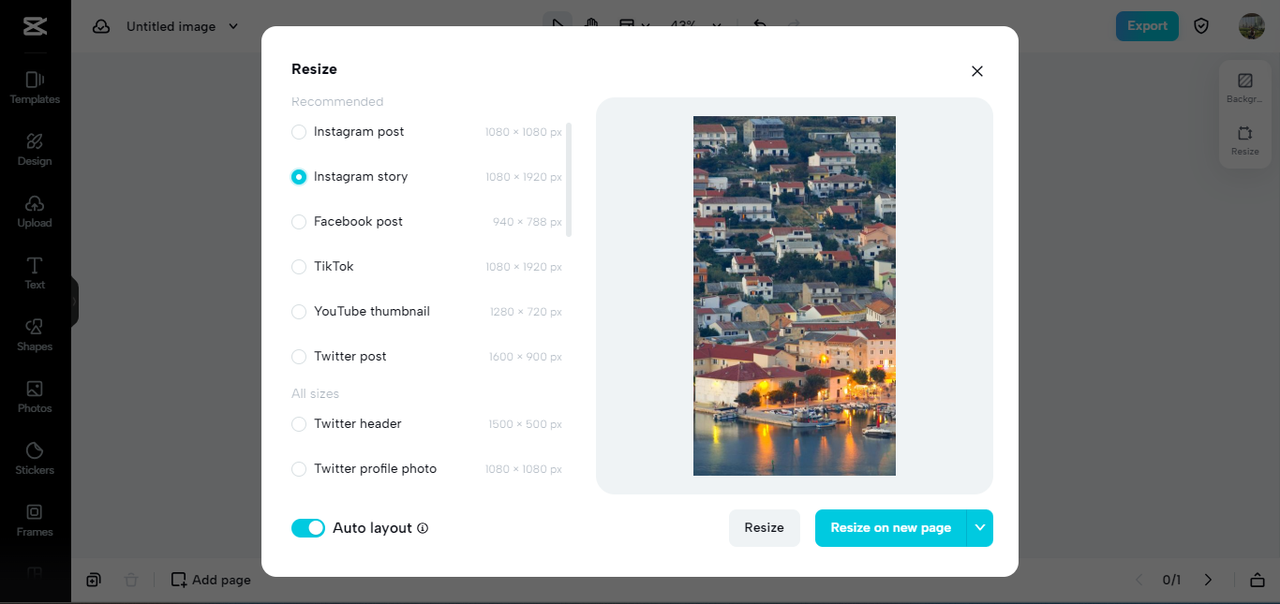Close the Resize dialog
1280x604 pixels.
[x=977, y=71]
